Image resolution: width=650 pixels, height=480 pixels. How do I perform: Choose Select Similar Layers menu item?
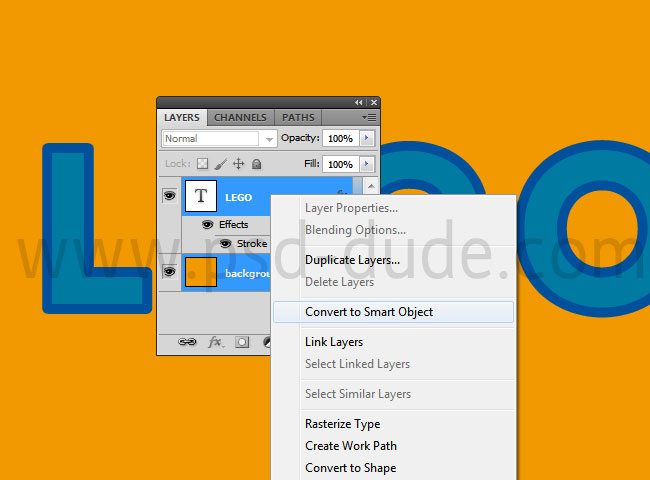(x=393, y=394)
